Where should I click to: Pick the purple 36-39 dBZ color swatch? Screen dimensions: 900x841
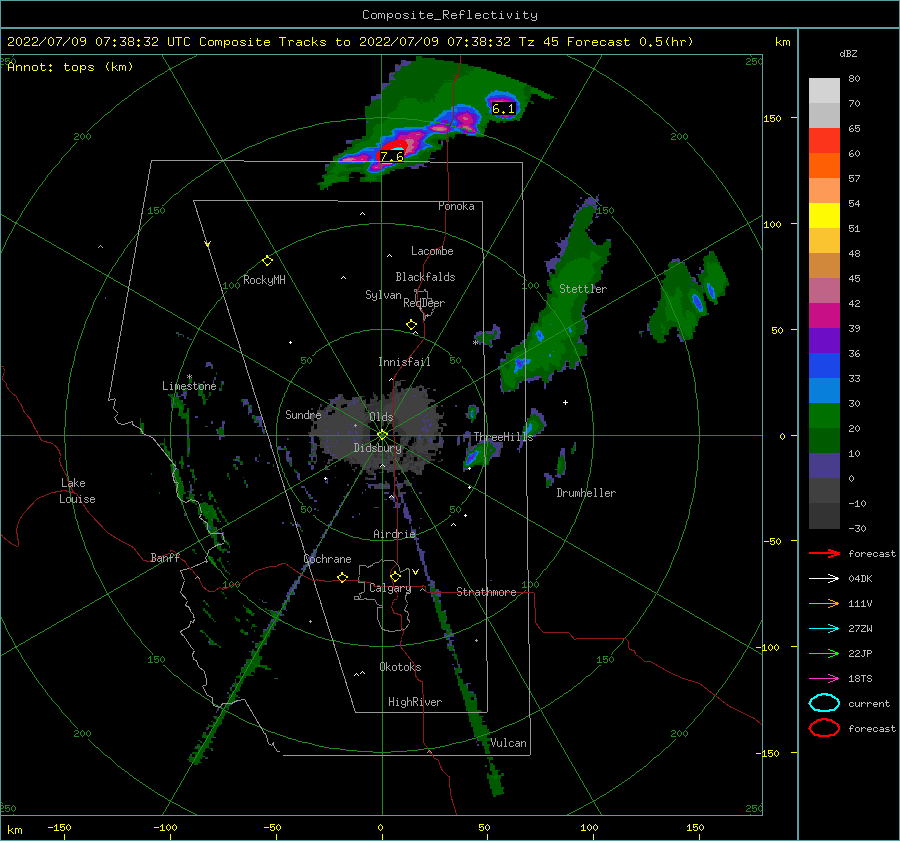(x=824, y=340)
